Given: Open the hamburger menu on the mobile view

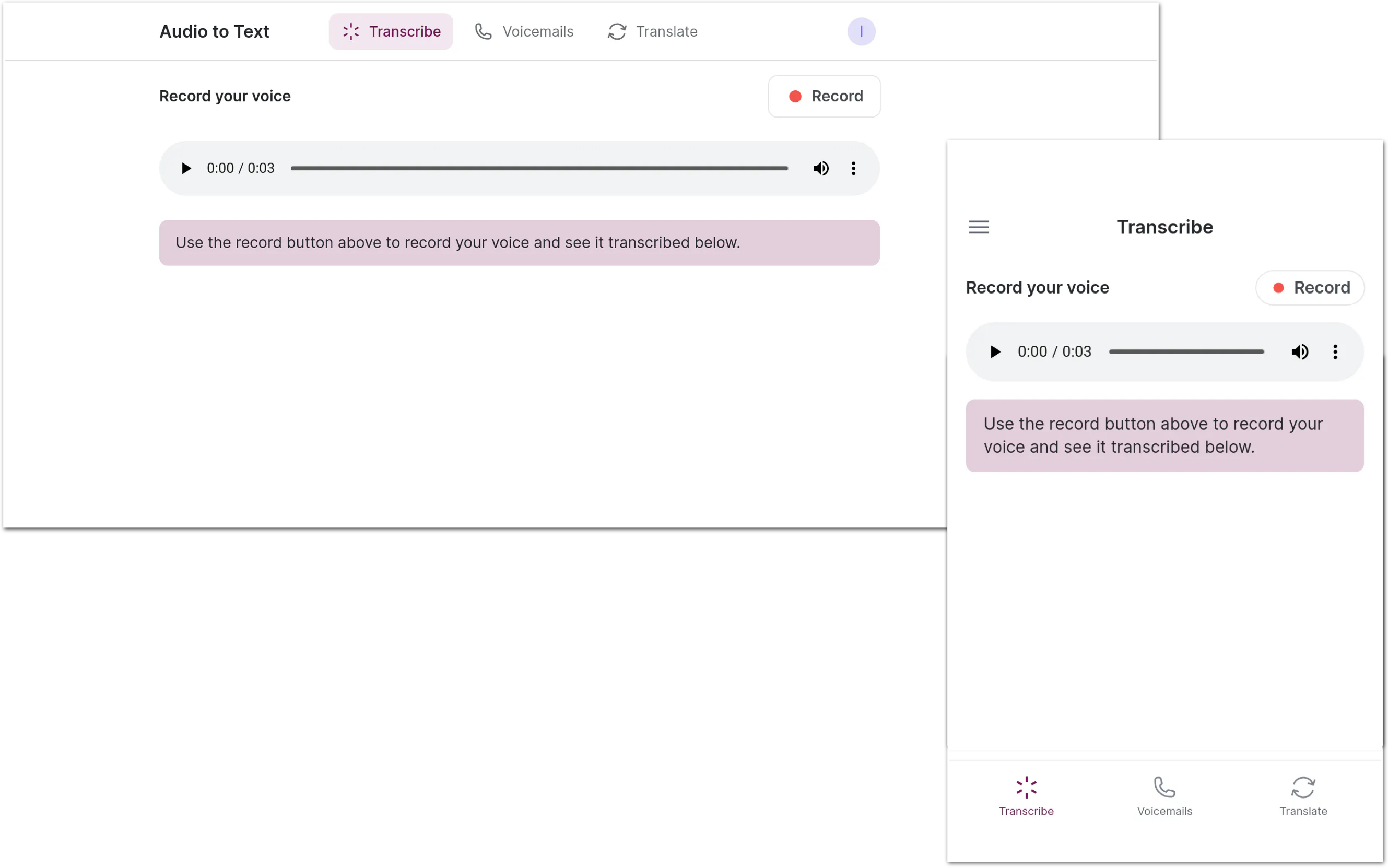Looking at the screenshot, I should pyautogui.click(x=979, y=227).
